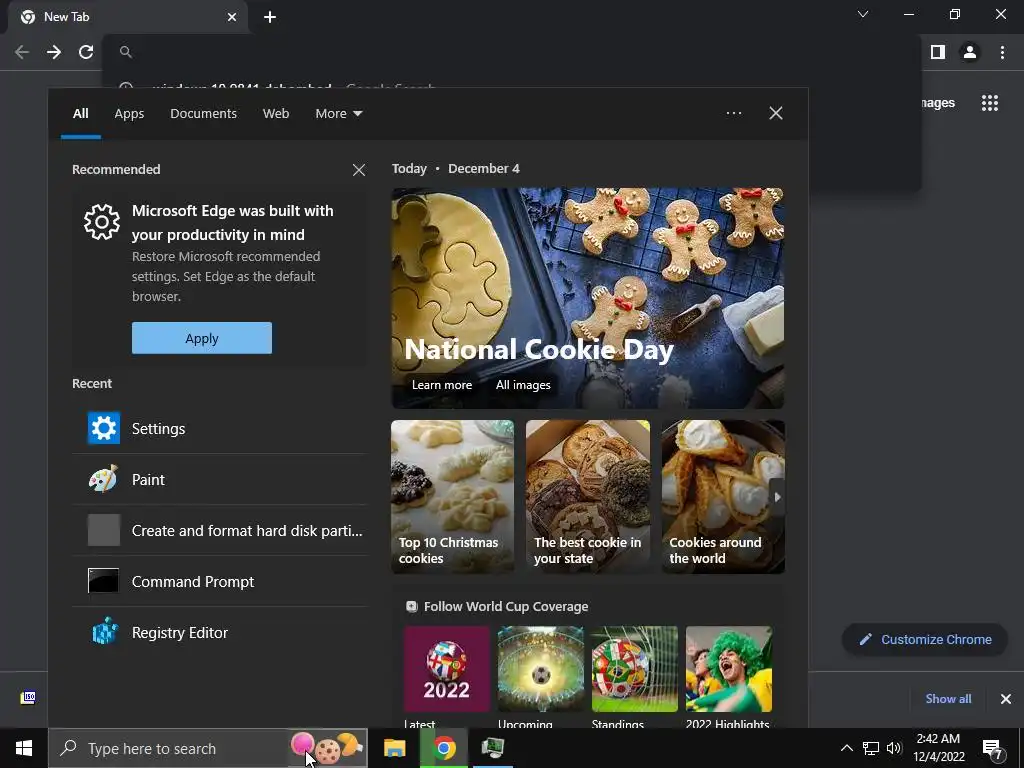The image size is (1024, 768).
Task: Dismiss the Recommended section
Action: click(359, 170)
